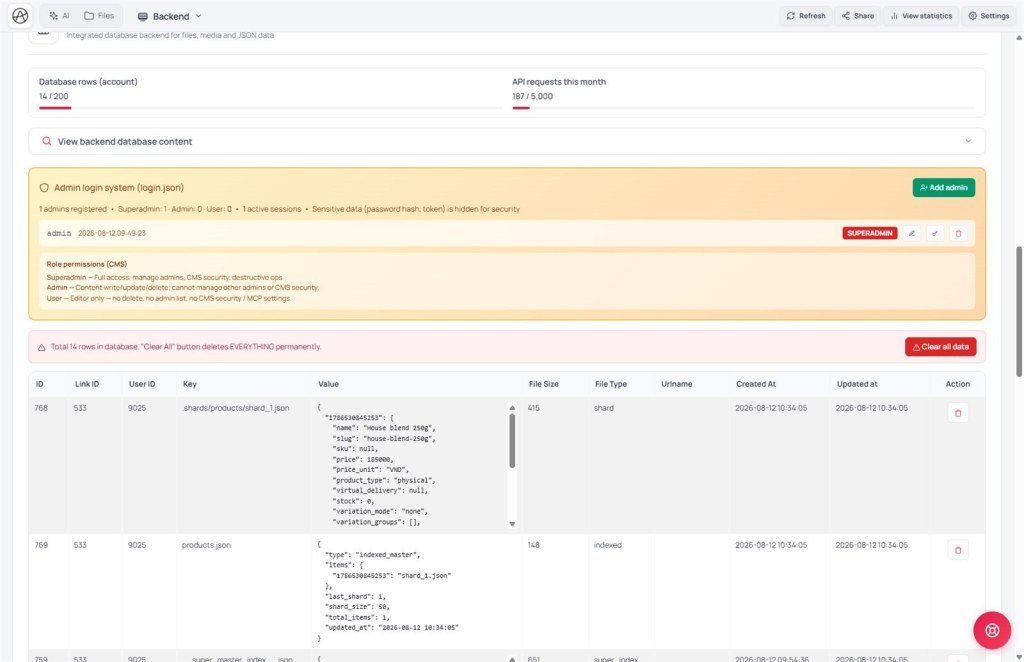
Task: Click the admin username text
Action: (x=59, y=233)
